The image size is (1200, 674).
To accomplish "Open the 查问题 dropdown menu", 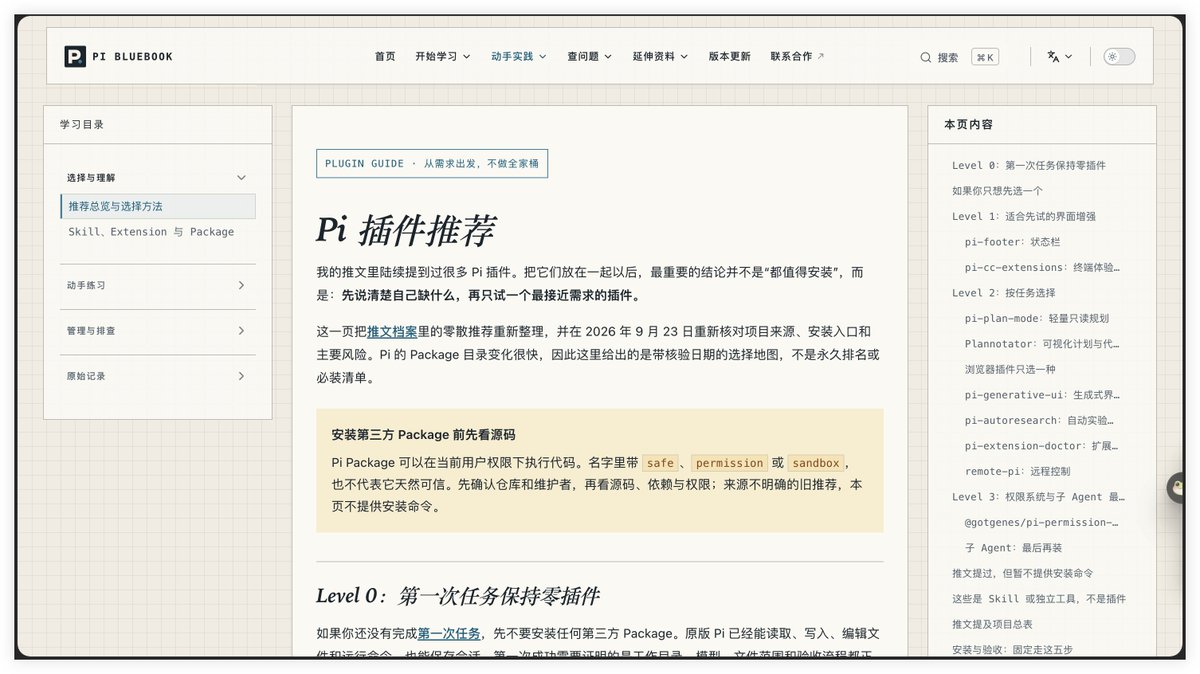I will (589, 57).
